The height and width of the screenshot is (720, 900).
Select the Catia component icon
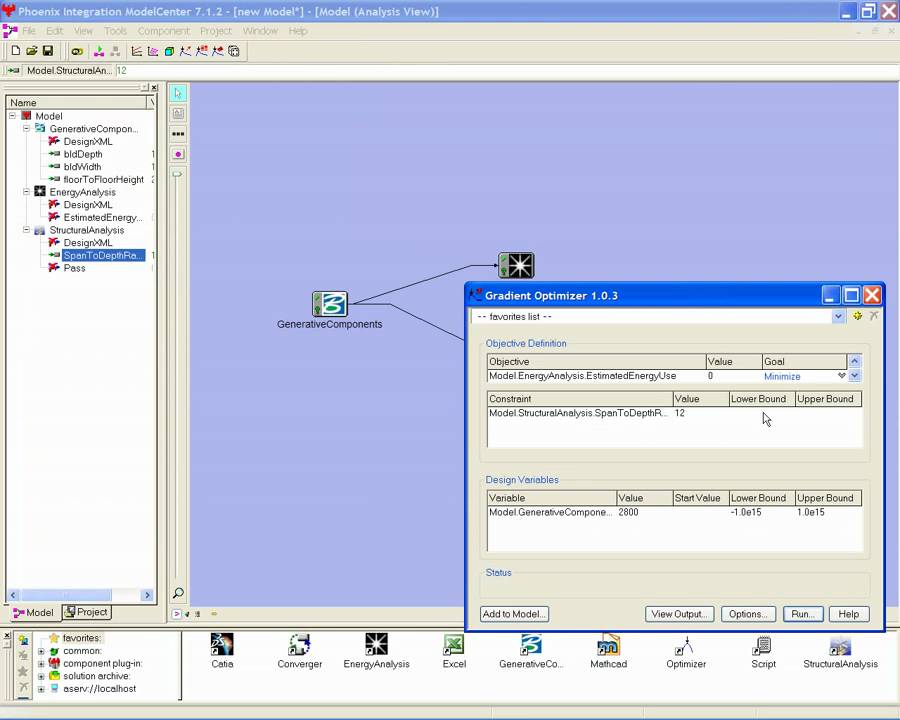click(222, 644)
